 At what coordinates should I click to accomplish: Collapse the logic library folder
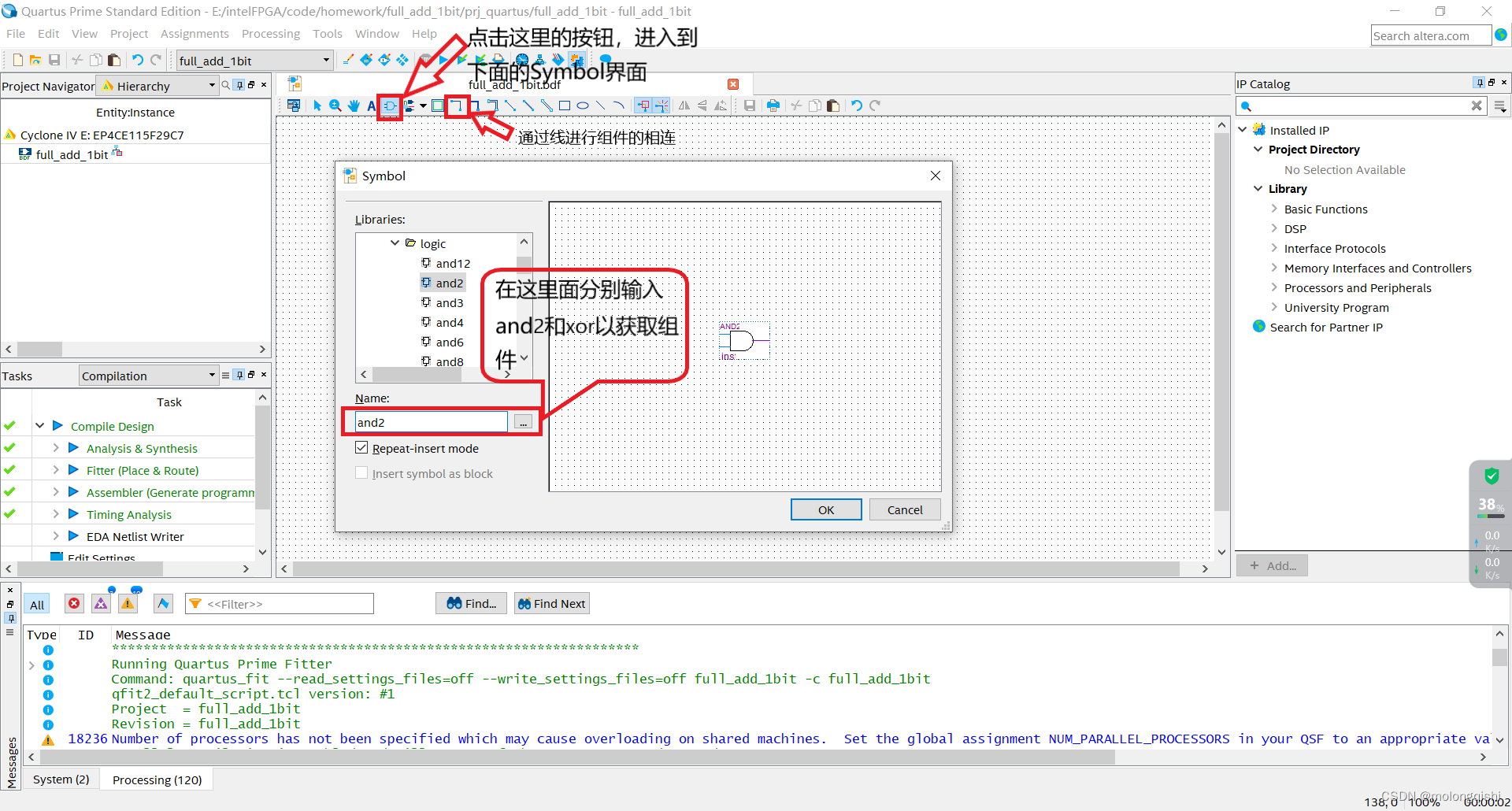pyautogui.click(x=395, y=243)
